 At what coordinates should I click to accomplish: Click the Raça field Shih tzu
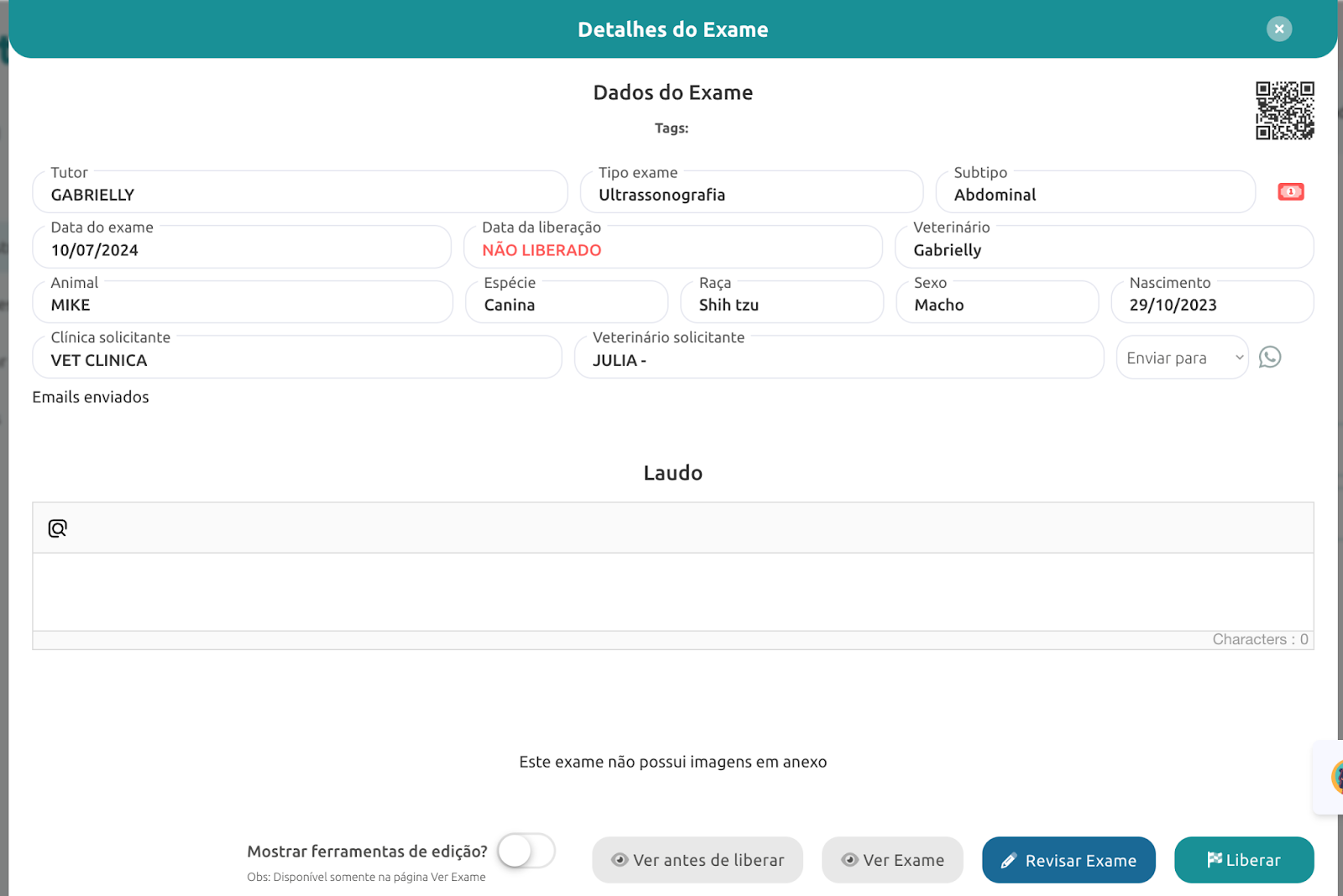pos(781,302)
